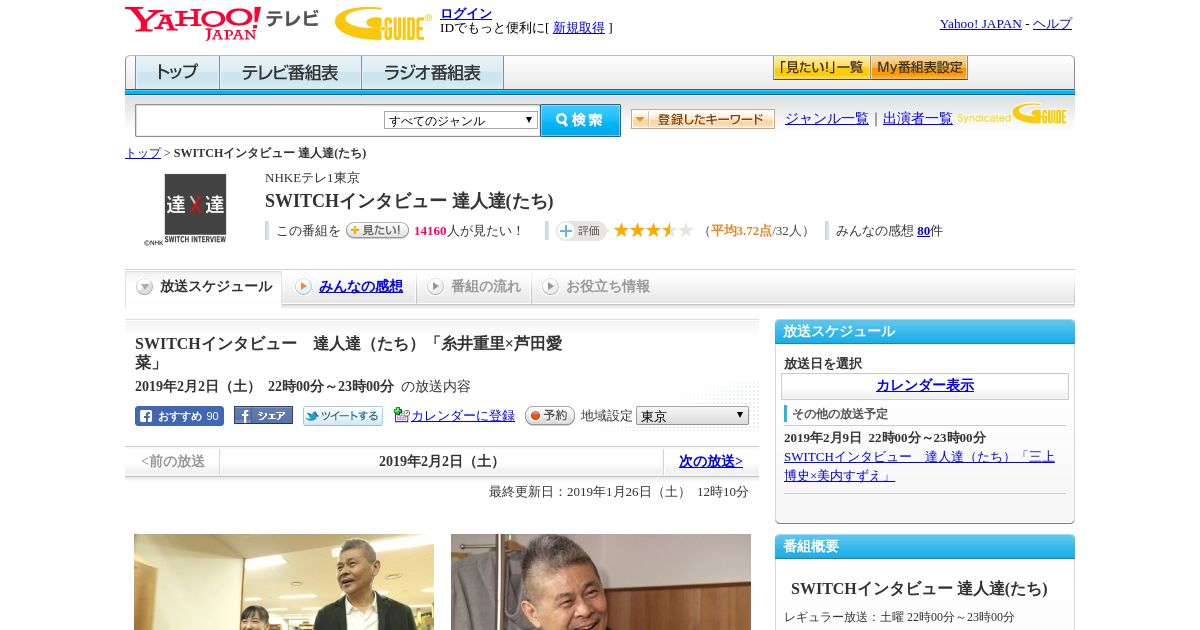Focus the program search text field

click(259, 120)
